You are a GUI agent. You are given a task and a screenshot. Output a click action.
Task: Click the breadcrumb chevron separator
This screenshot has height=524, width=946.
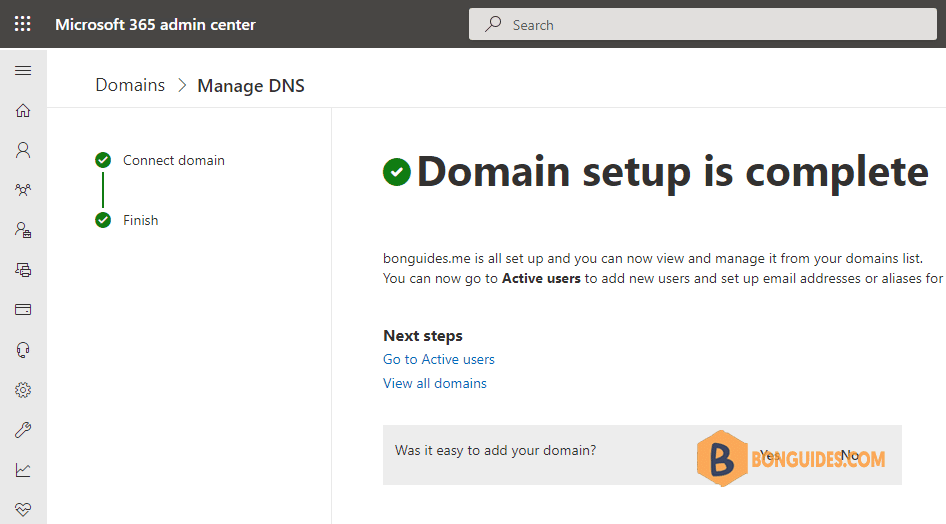pos(182,86)
